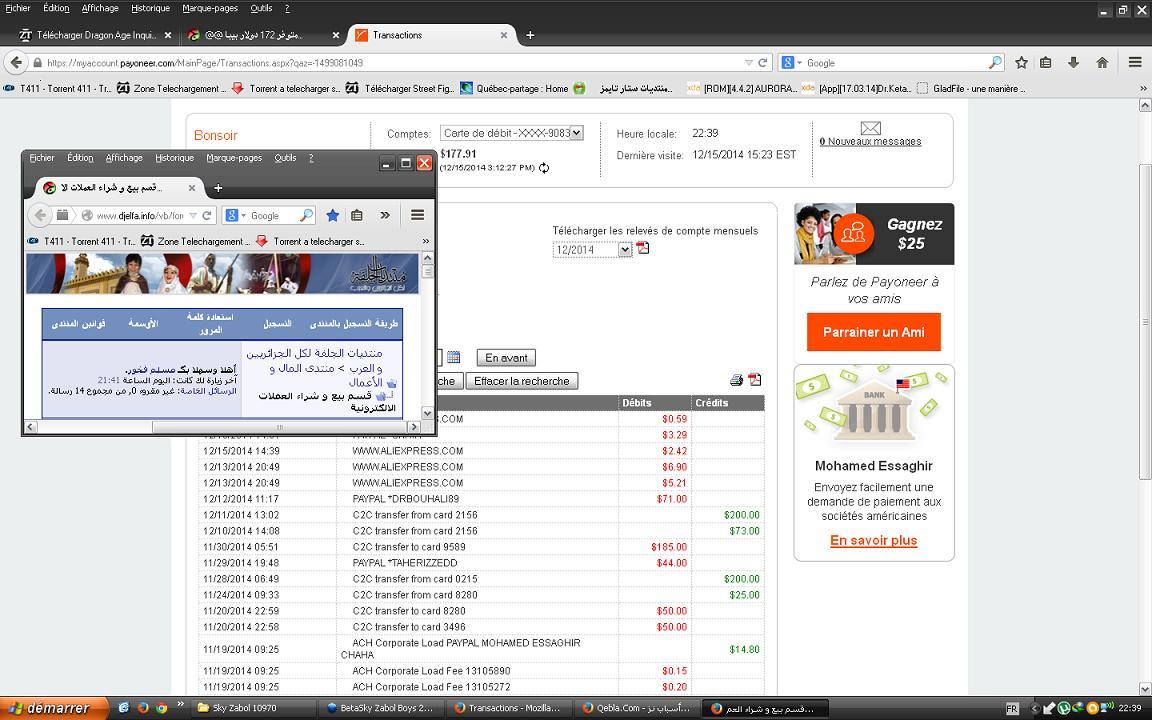Open Nouveaux messages link
The width and height of the screenshot is (1152, 720).
click(871, 142)
